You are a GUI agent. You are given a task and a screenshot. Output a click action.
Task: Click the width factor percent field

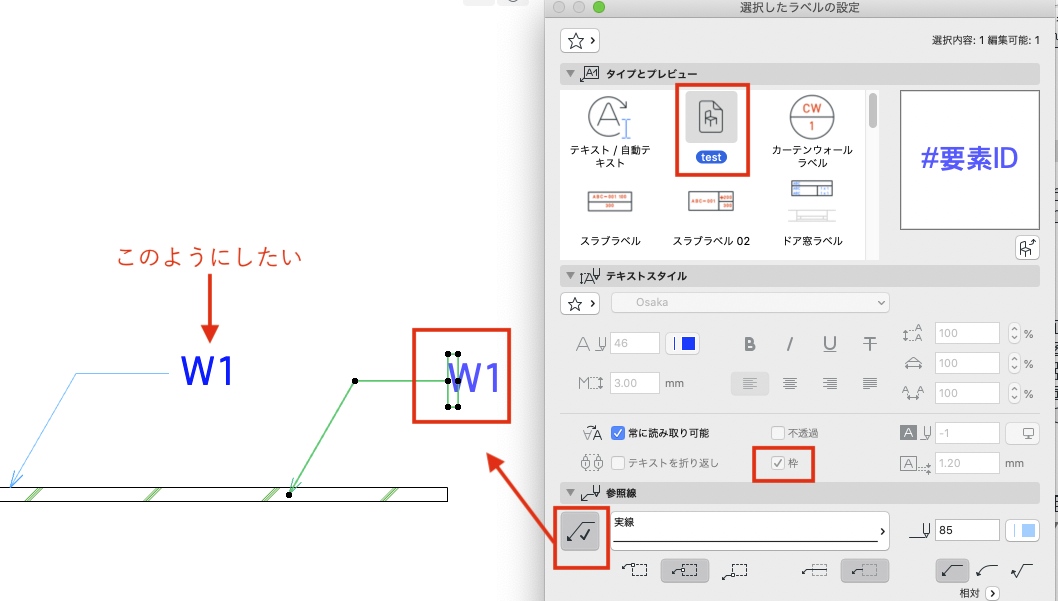point(967,363)
